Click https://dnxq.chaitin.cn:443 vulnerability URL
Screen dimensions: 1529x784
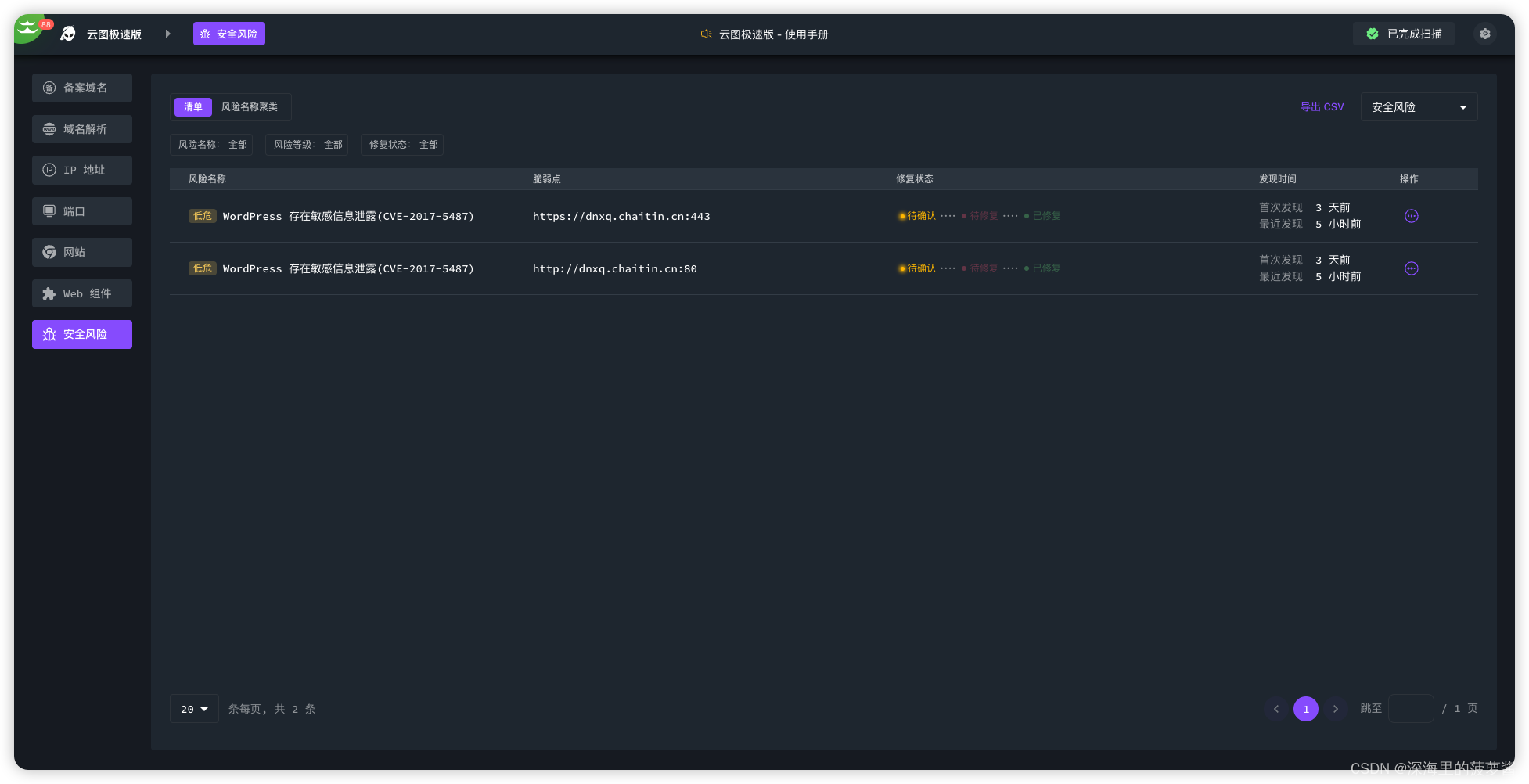621,217
